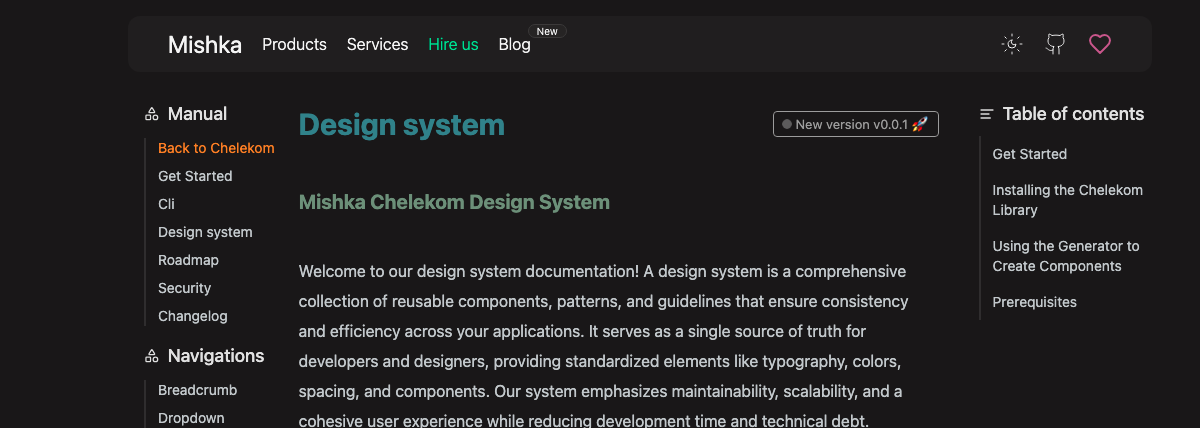The width and height of the screenshot is (1200, 428).
Task: Jump to Prerequisites section
Action: (1034, 302)
